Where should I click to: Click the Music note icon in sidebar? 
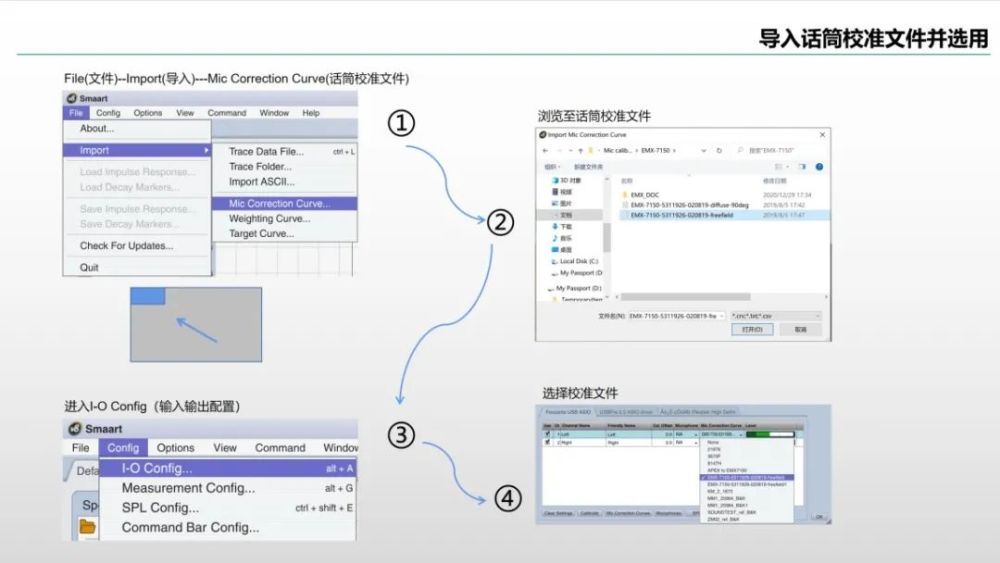555,238
